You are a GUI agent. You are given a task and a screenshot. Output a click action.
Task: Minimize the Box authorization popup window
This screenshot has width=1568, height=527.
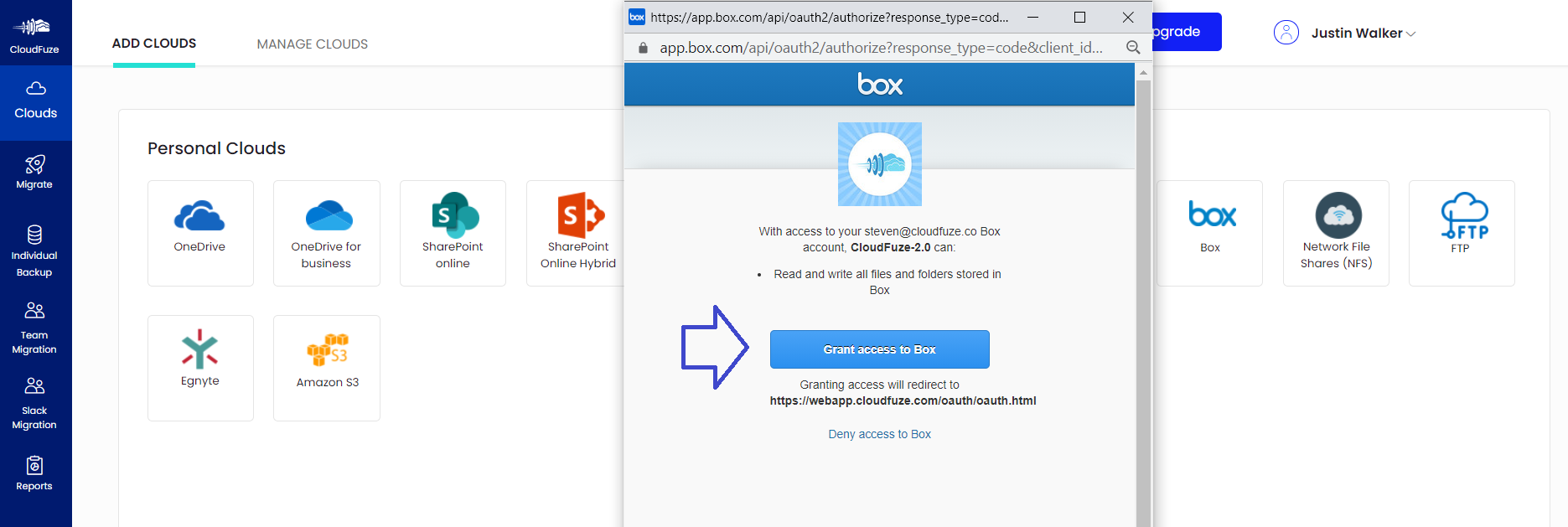1033,17
